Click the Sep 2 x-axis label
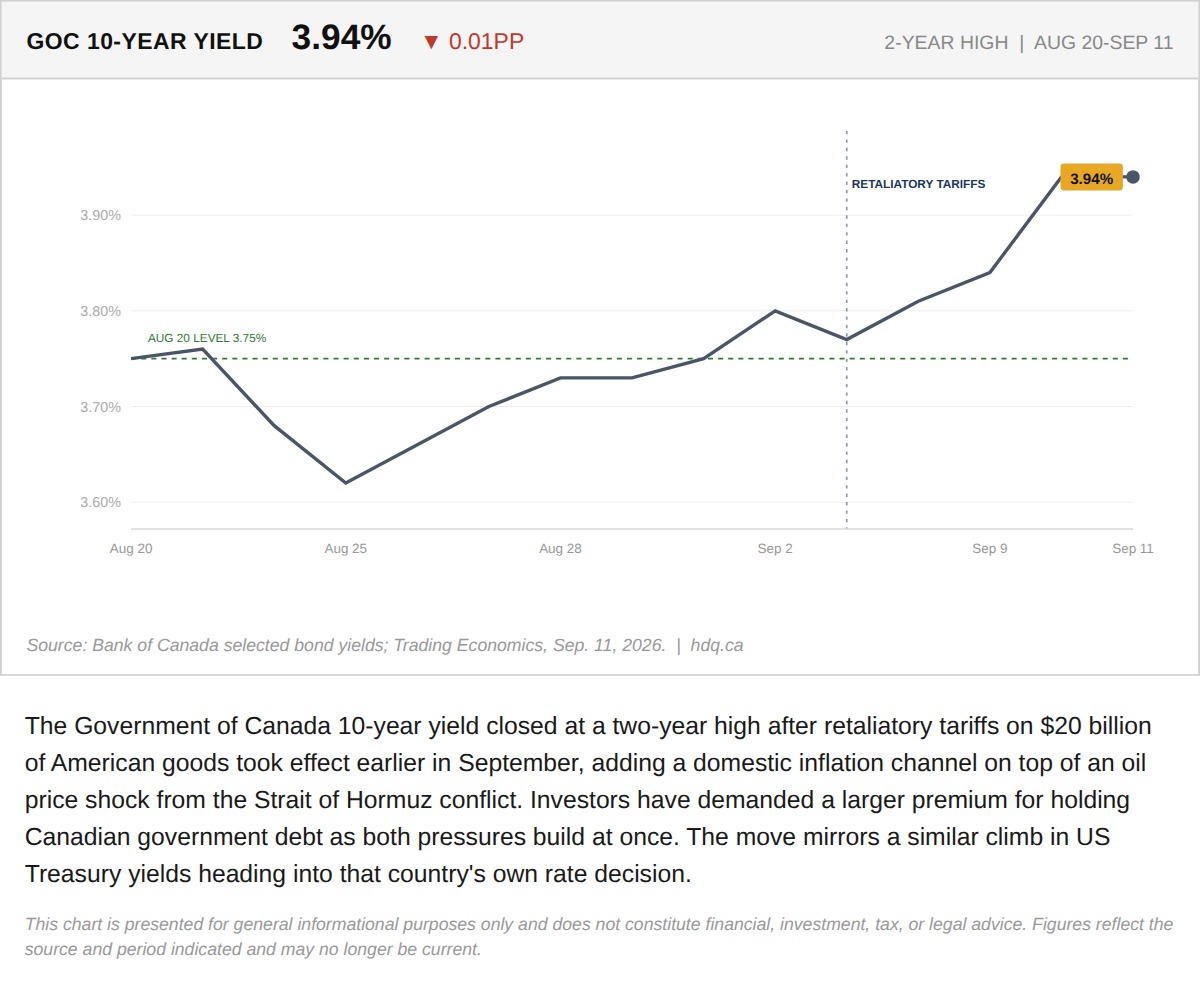1200x1001 pixels. pyautogui.click(x=775, y=549)
